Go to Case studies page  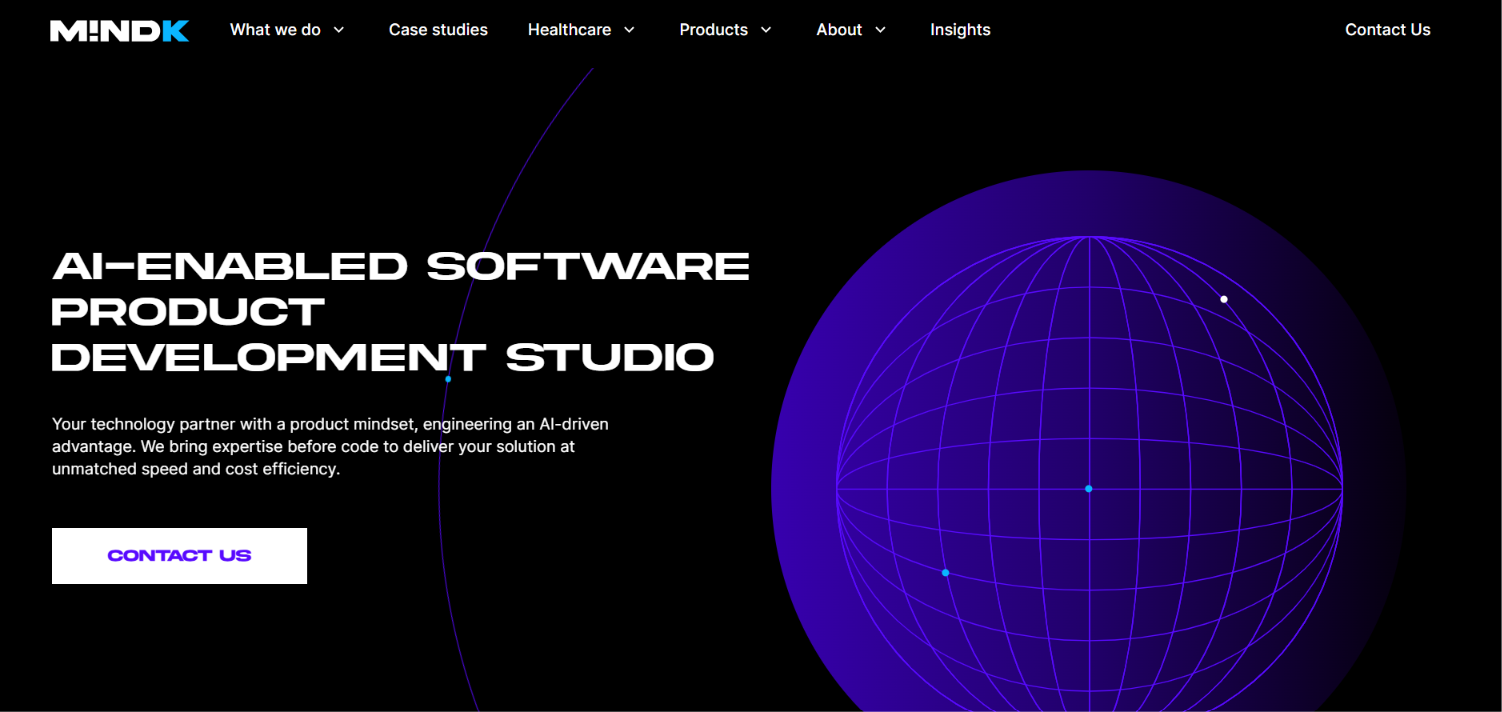pos(438,30)
